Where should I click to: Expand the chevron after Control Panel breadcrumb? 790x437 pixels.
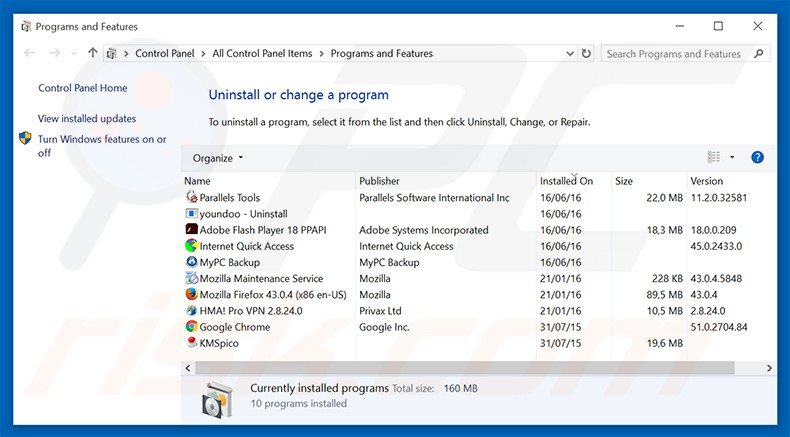coord(203,53)
